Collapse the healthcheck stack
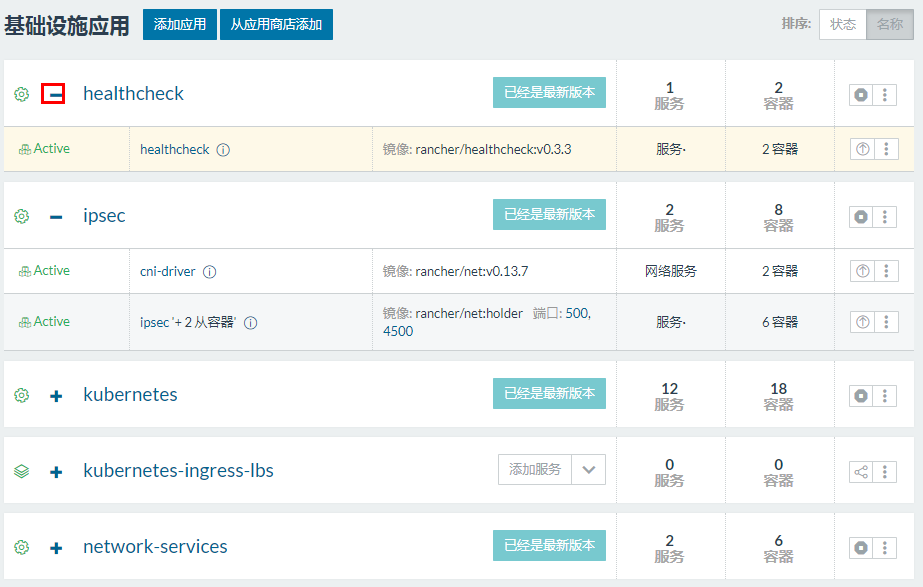This screenshot has width=923, height=587. click(x=54, y=94)
